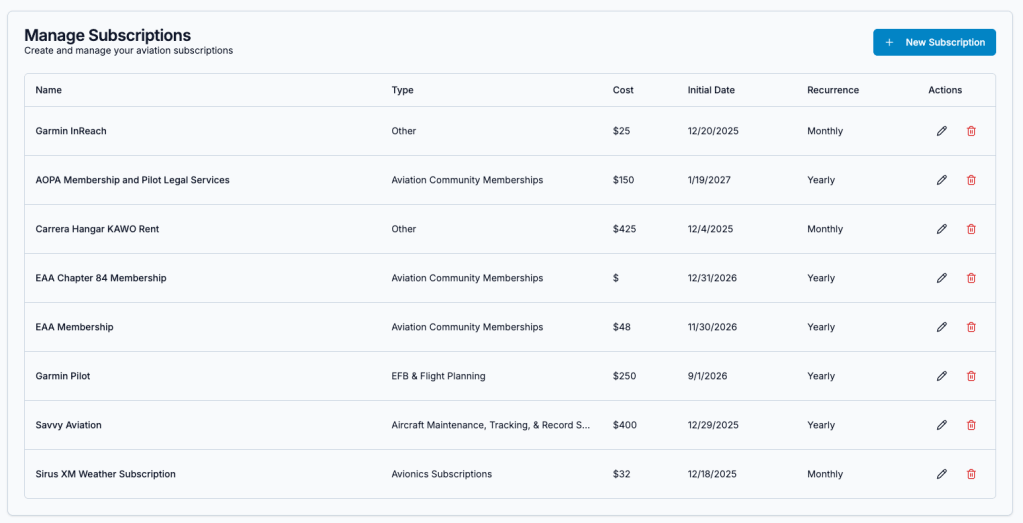The width and height of the screenshot is (1023, 523).
Task: Edit AOPA Membership and Pilot Legal Services
Action: click(x=941, y=180)
